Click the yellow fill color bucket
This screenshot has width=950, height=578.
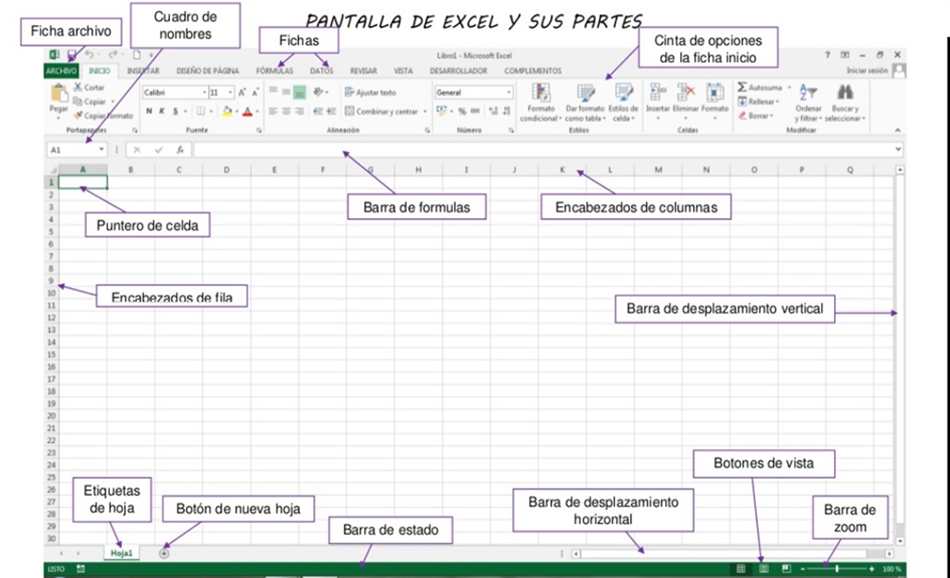[227, 111]
